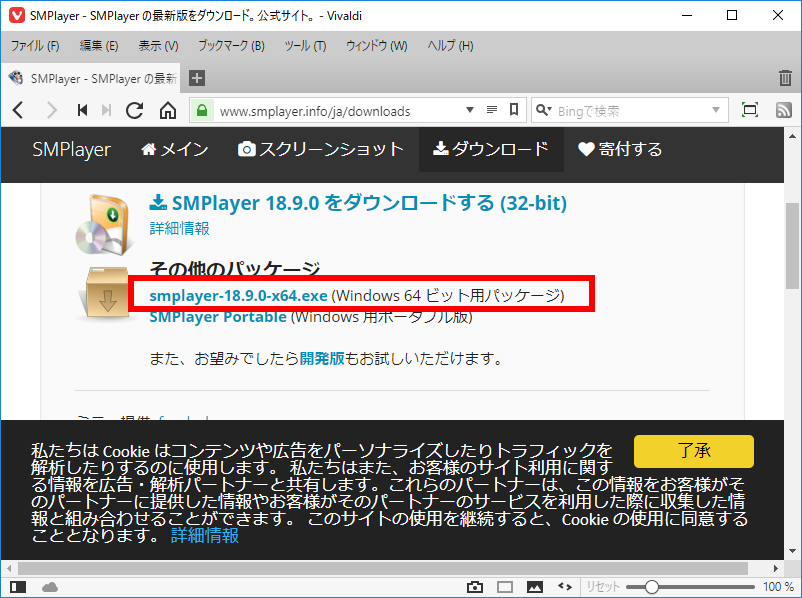Go back to the previous page
802x598 pixels.
coord(18,110)
